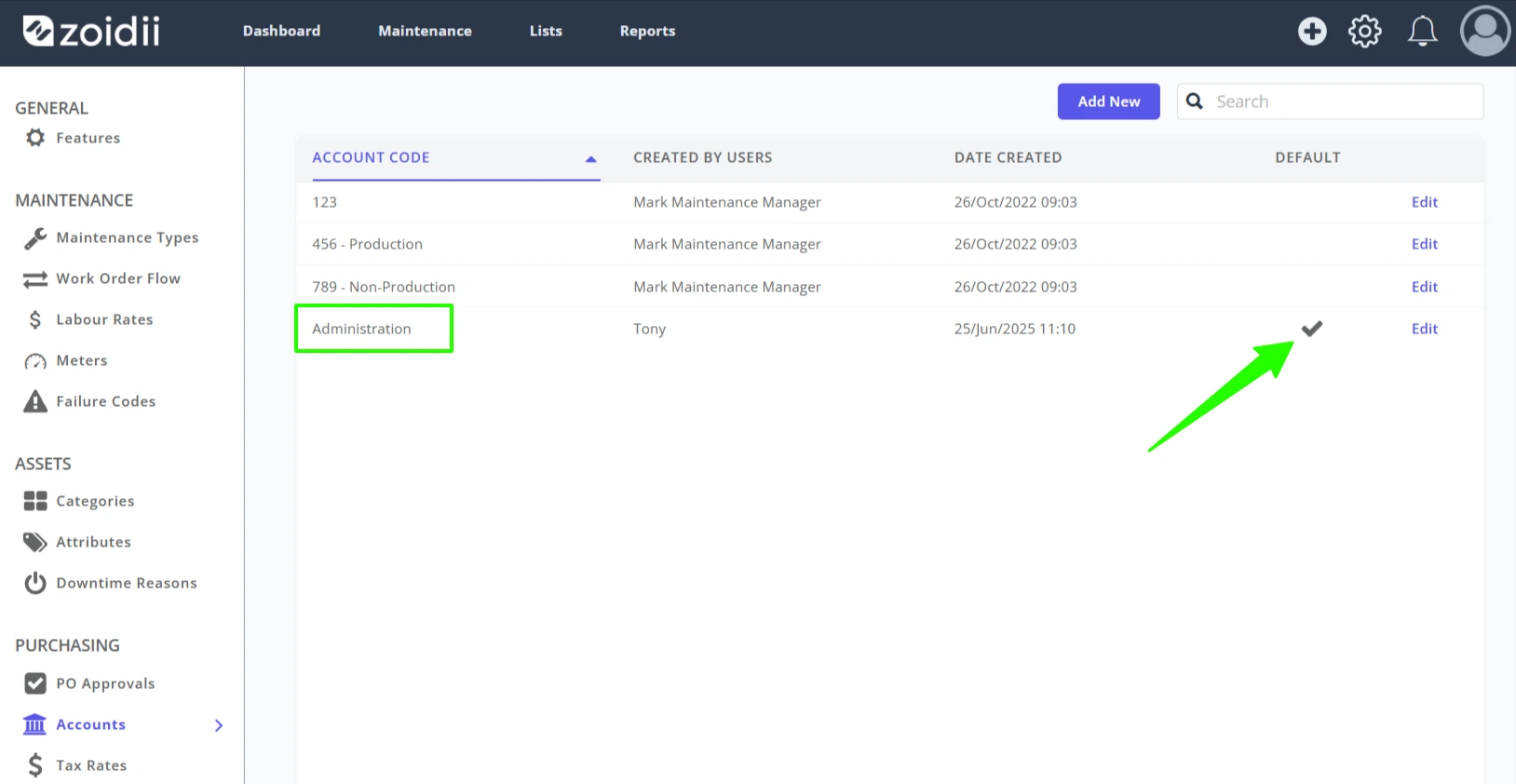
Task: Click the Tax Rates dollar icon
Action: [35, 765]
